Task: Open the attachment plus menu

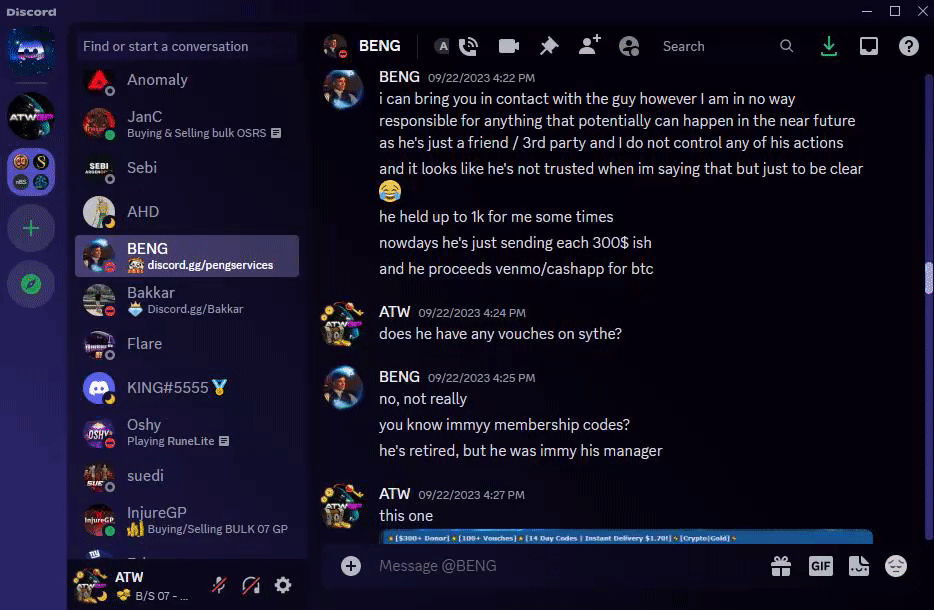Action: click(x=351, y=566)
